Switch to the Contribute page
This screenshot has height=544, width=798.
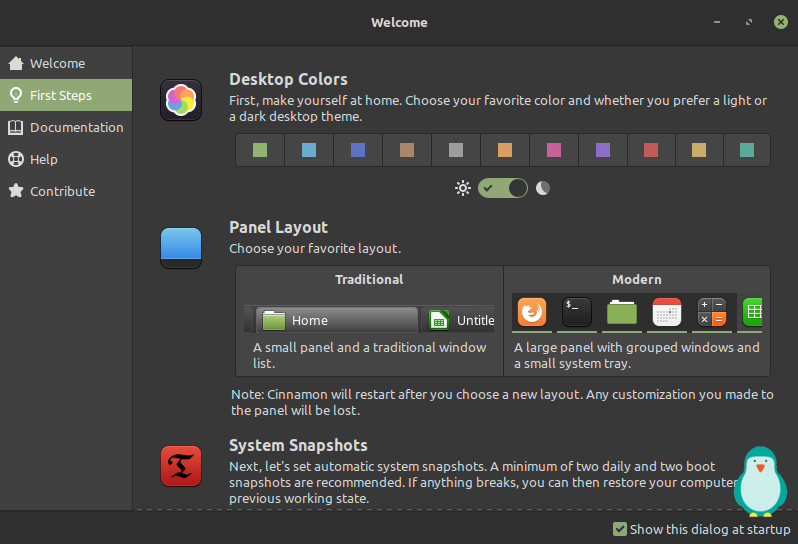click(66, 191)
